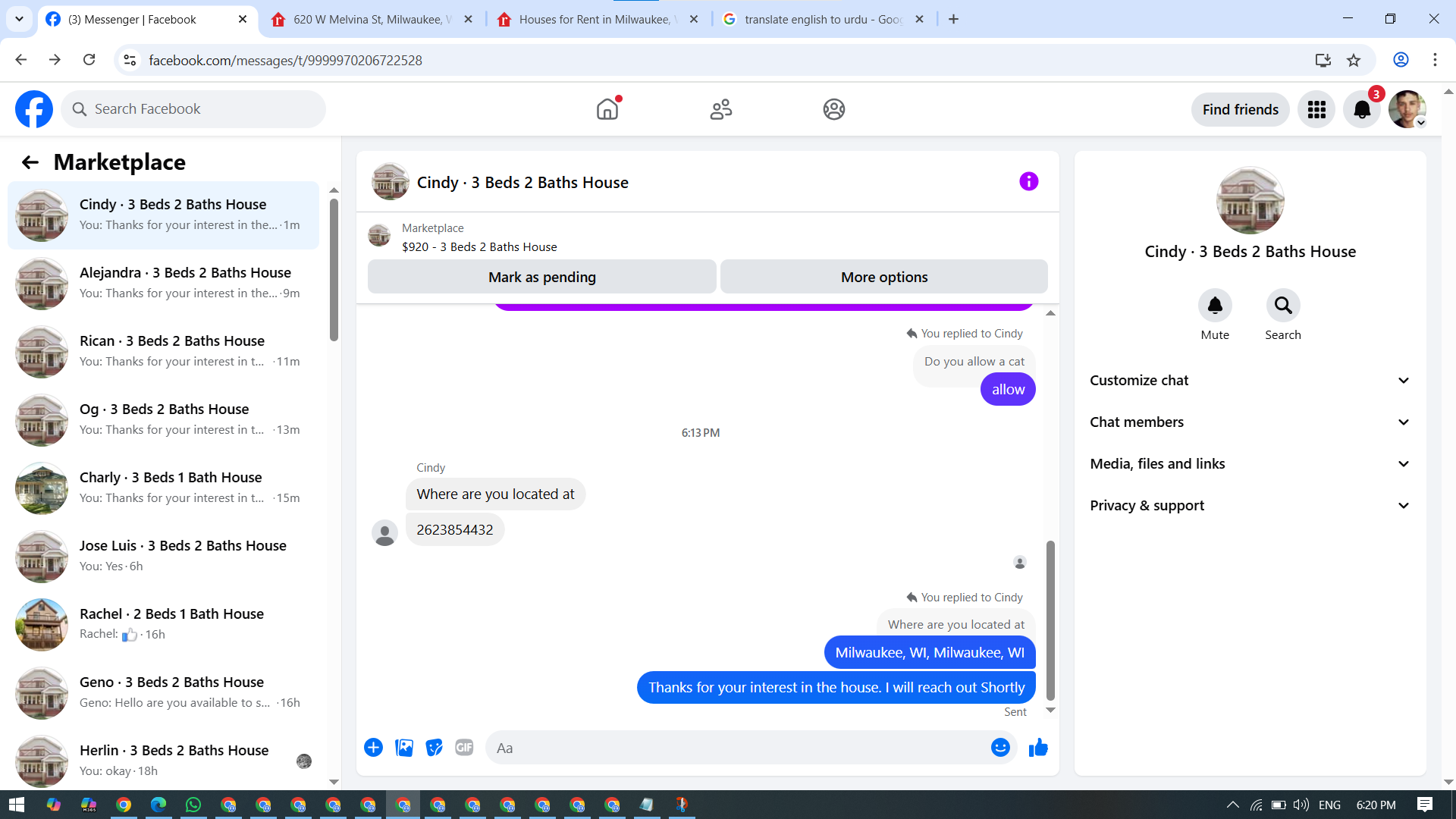The height and width of the screenshot is (819, 1456).
Task: Expand the Chat members section
Action: click(x=1250, y=422)
